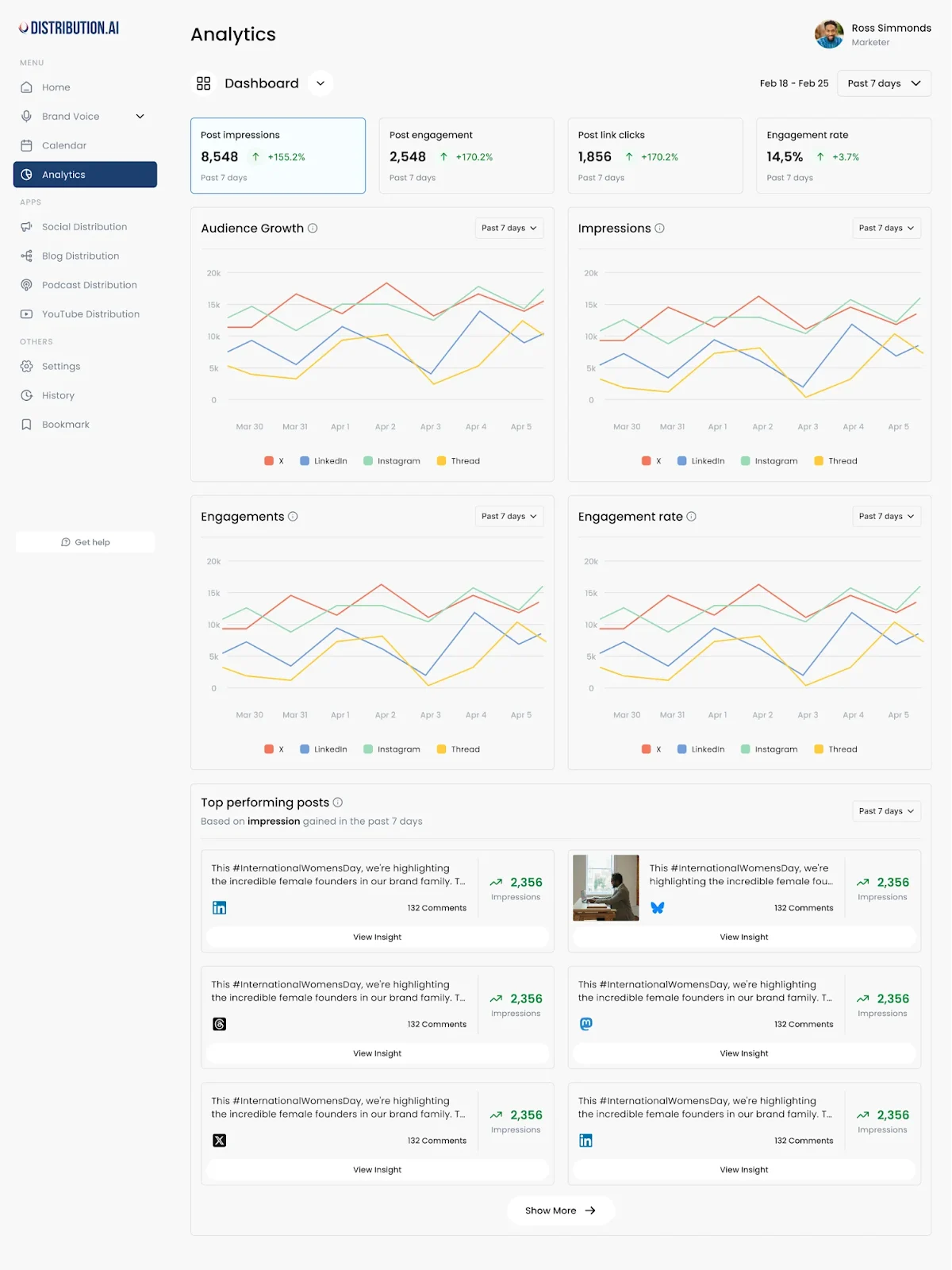The width and height of the screenshot is (952, 1270).
Task: Select Podcast Distribution in sidebar
Action: 85,285
